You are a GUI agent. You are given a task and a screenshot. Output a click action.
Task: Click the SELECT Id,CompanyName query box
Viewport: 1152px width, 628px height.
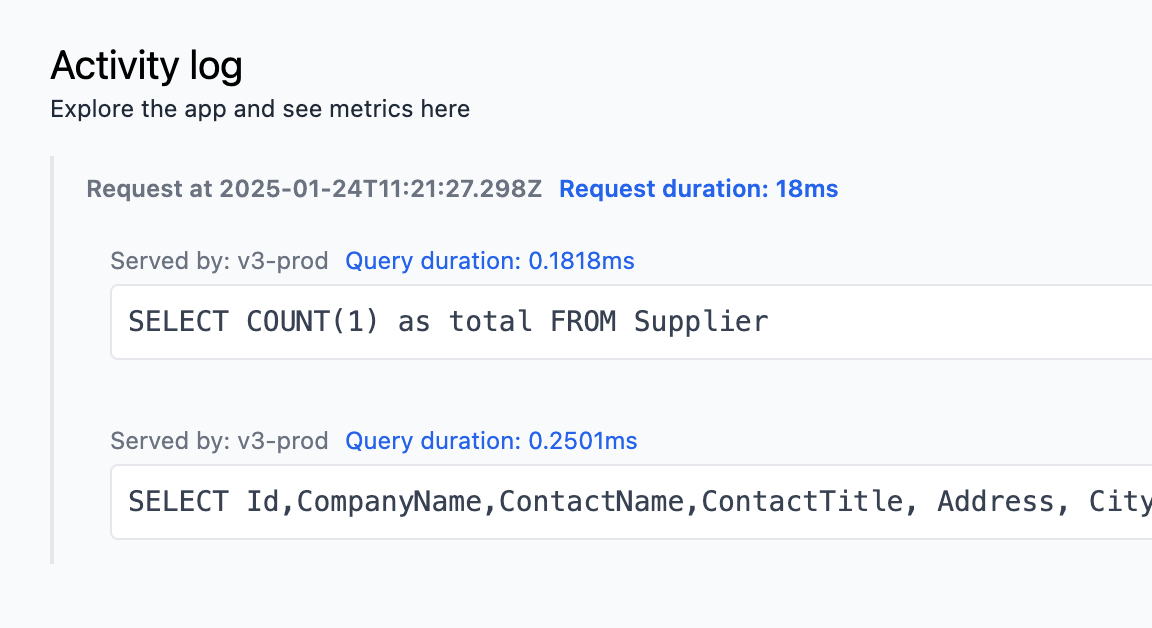[630, 502]
